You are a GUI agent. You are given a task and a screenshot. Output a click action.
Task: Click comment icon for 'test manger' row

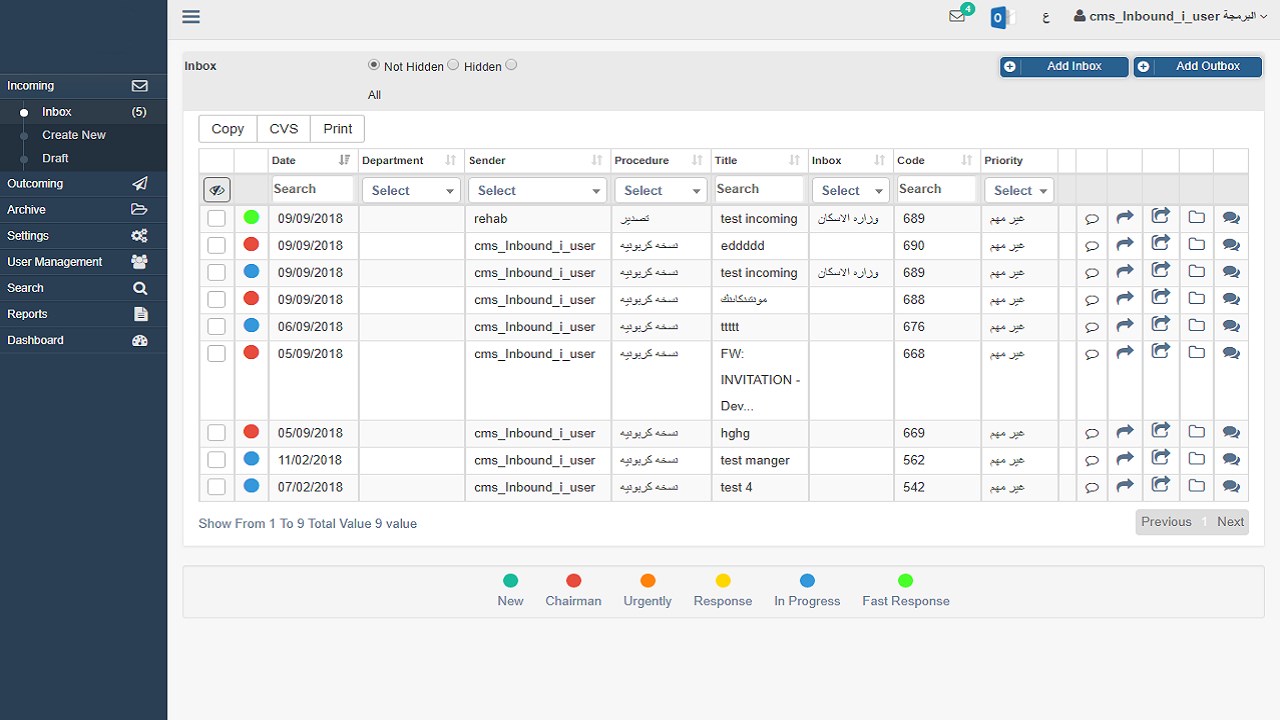coord(1092,461)
